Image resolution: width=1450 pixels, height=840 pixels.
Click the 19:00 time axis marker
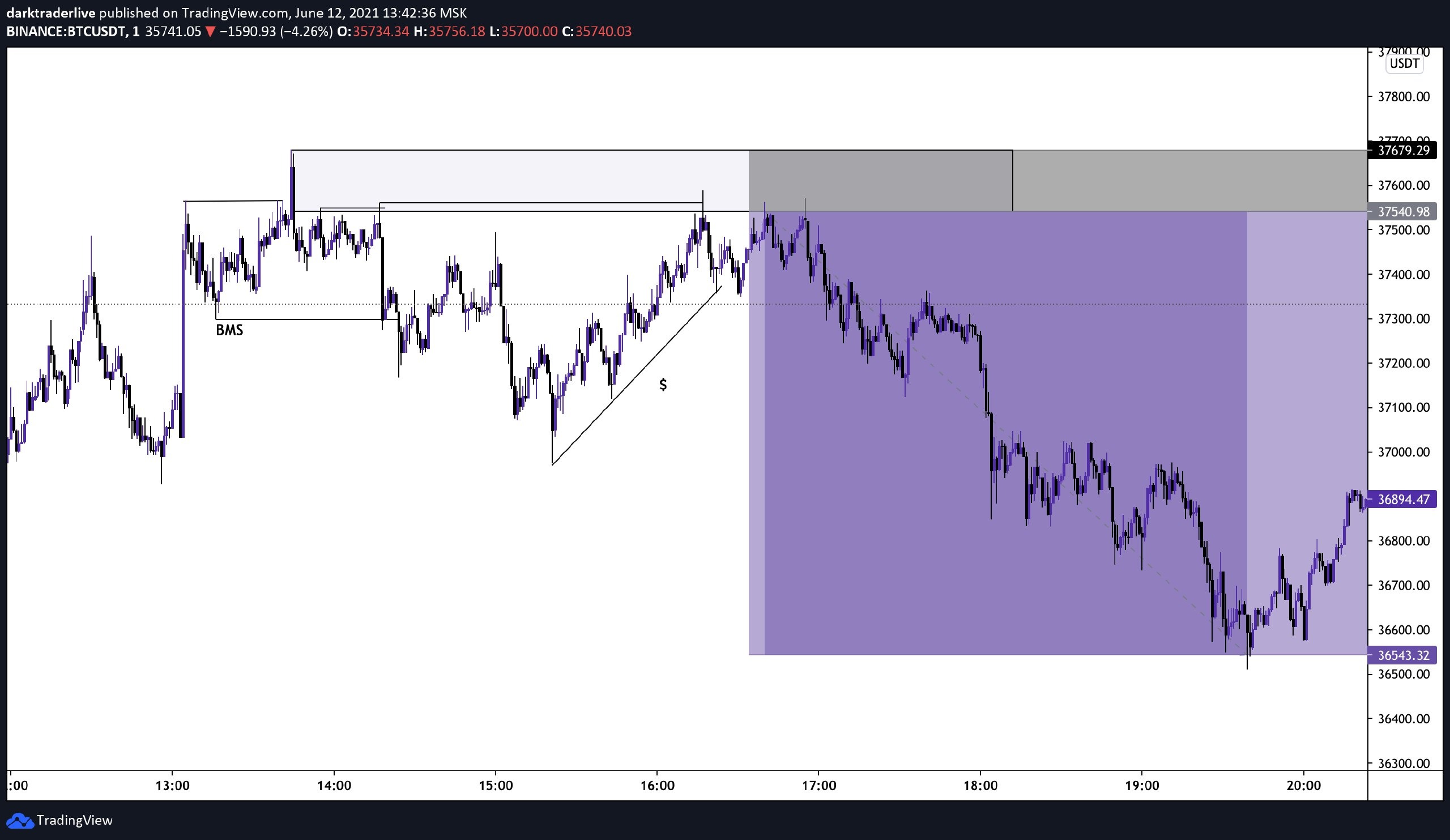tap(1141, 786)
